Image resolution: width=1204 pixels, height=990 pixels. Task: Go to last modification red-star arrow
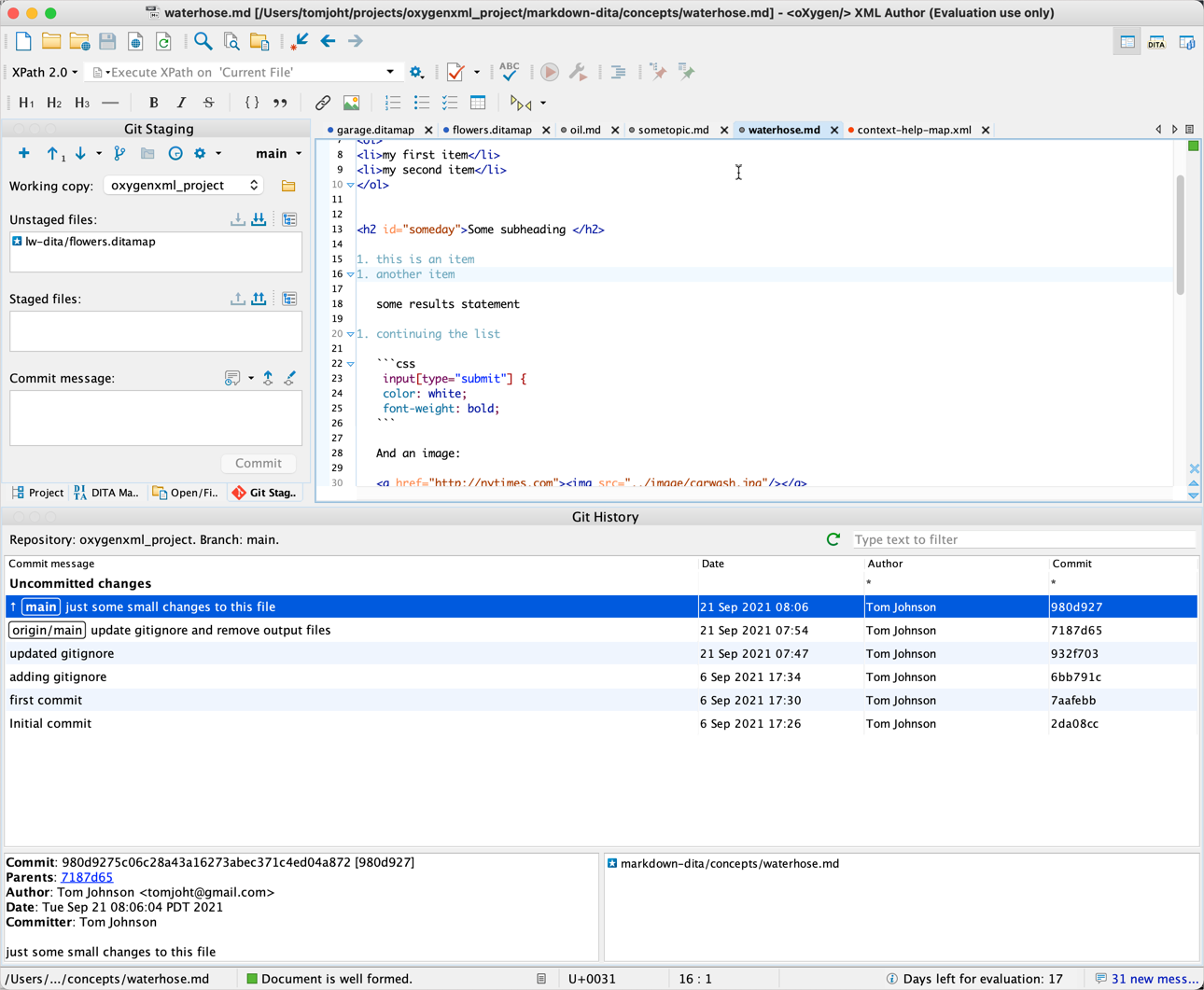tap(299, 41)
